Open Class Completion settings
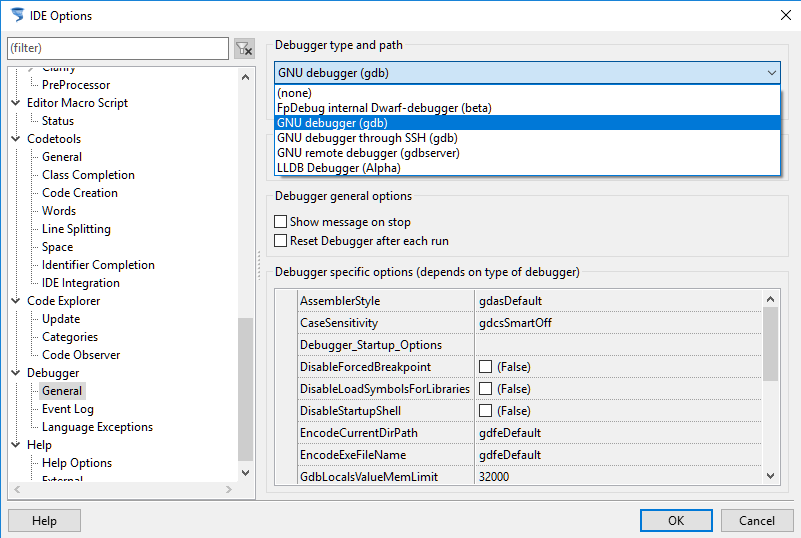Image resolution: width=801 pixels, height=538 pixels. coord(88,175)
